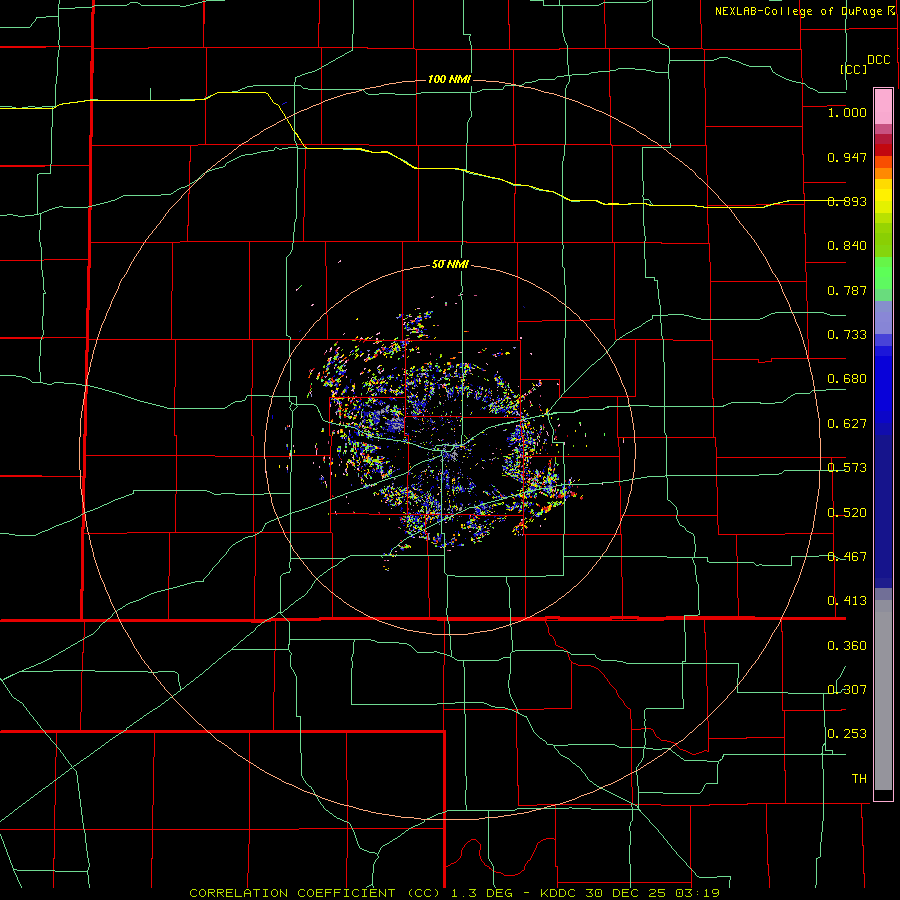Screen dimensions: 900x900
Task: Click the DCC label above the color scale
Action: pyautogui.click(x=879, y=60)
